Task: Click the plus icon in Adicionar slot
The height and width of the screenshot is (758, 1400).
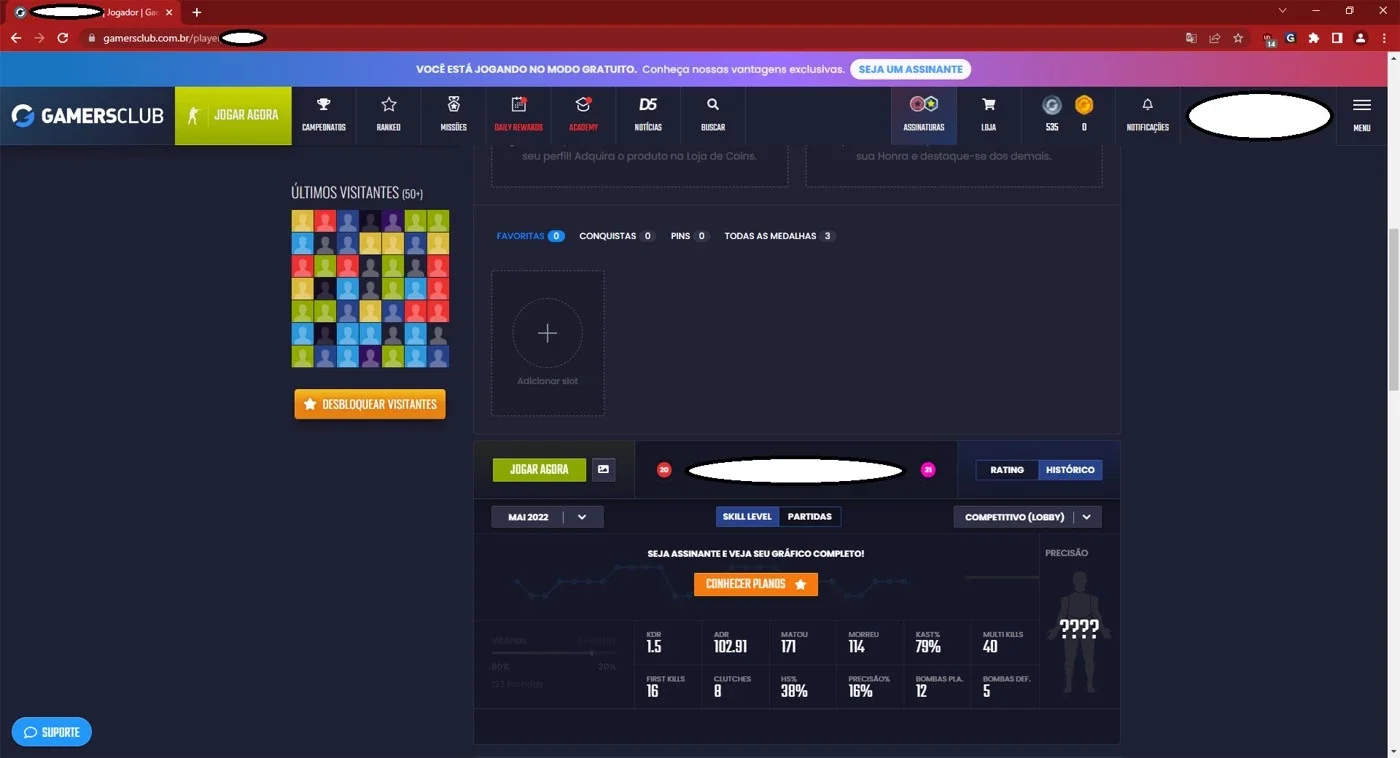Action: (547, 334)
